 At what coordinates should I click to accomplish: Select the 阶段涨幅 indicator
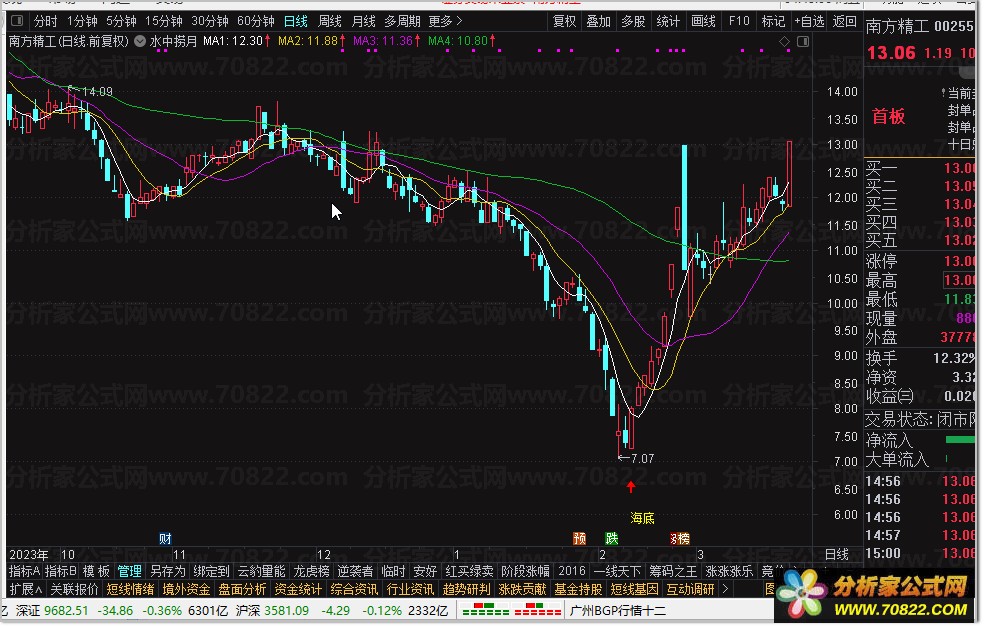click(525, 571)
